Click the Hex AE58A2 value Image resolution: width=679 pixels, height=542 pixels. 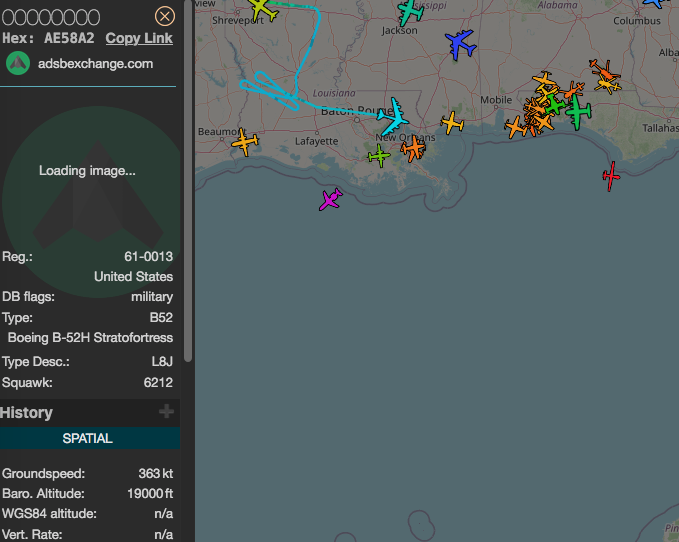click(69, 38)
